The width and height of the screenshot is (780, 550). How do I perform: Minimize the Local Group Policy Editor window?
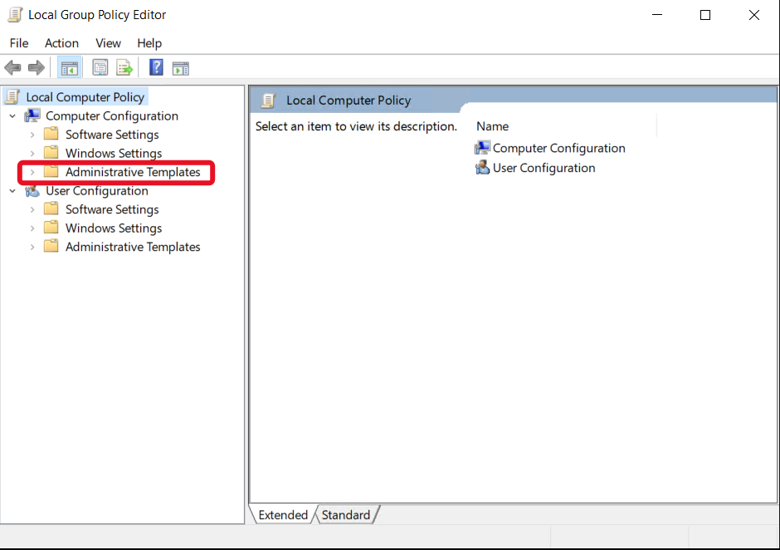click(657, 15)
